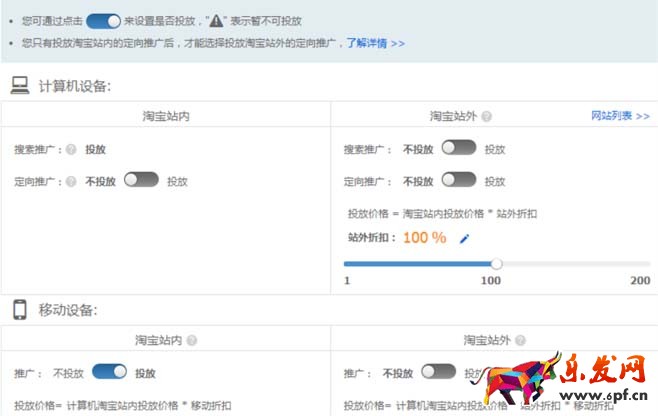Screen dimensions: 658x416
Task: Click the mobile phone icon by 移动设备
Action: pyautogui.click(x=19, y=309)
